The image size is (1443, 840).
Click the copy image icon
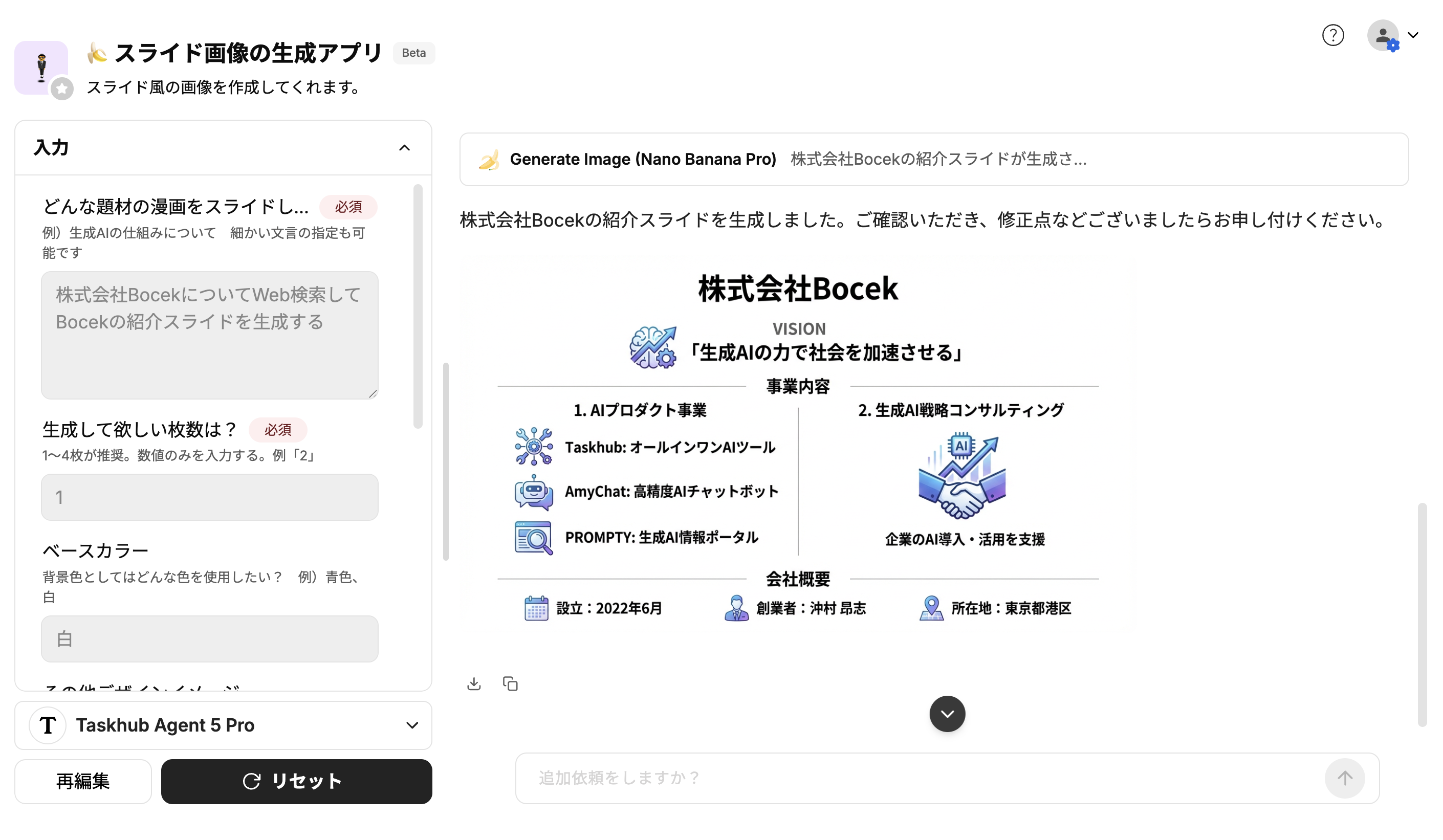[x=510, y=683]
